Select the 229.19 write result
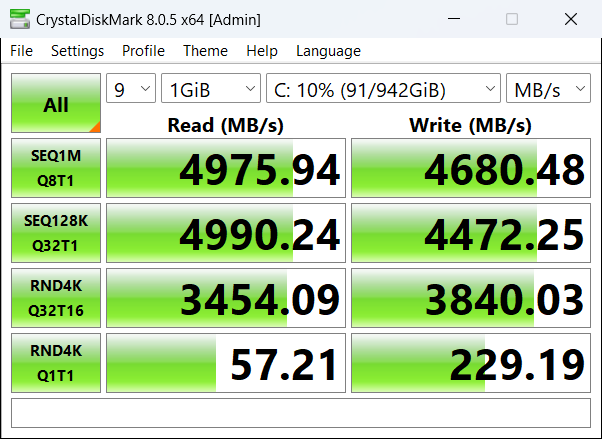This screenshot has width=602, height=439. 471,363
